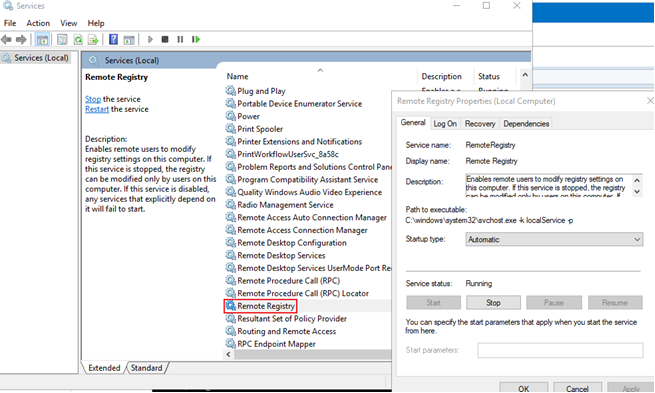655x393 pixels.
Task: Select the Plug and Play service gear icon
Action: click(231, 91)
